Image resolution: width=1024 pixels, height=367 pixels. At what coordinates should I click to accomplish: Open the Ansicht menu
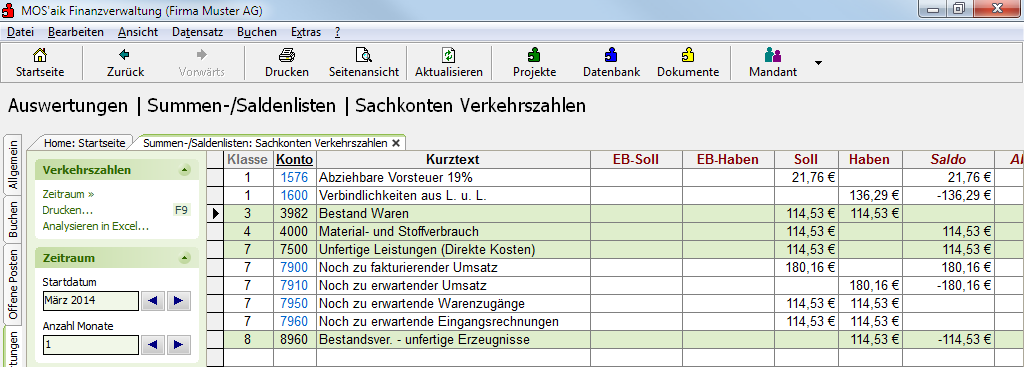click(138, 32)
